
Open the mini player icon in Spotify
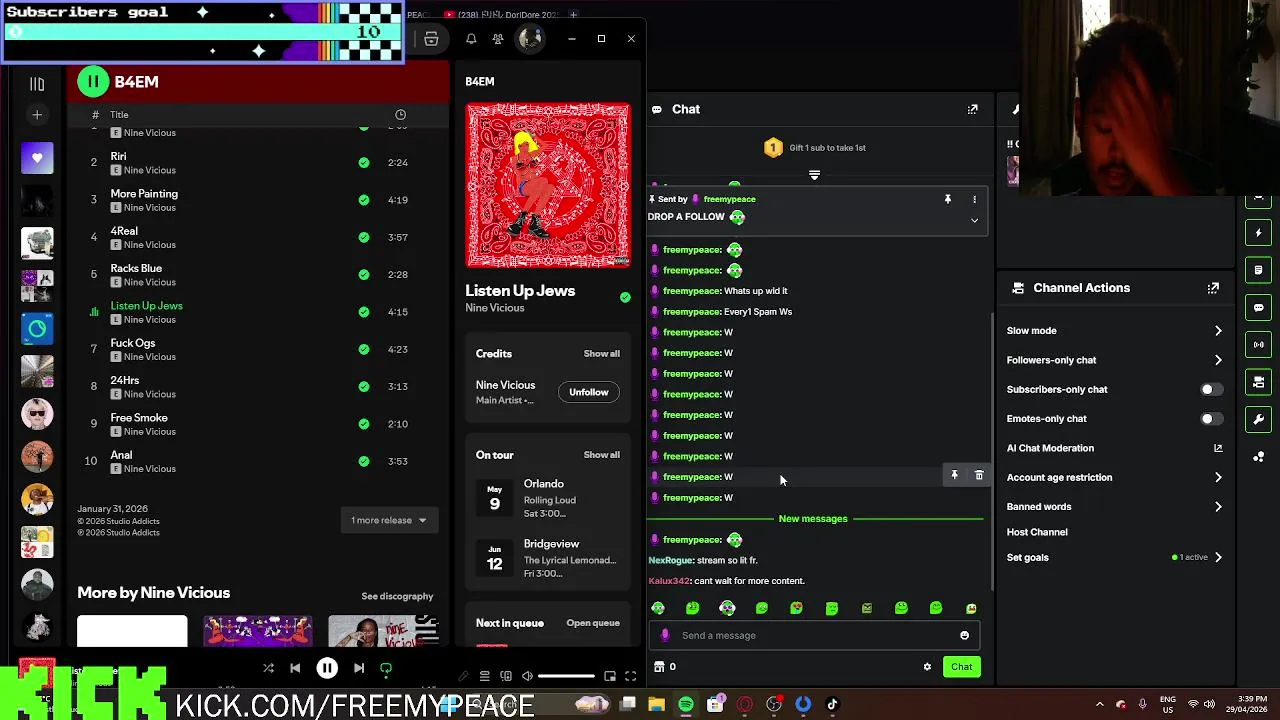[x=610, y=677]
